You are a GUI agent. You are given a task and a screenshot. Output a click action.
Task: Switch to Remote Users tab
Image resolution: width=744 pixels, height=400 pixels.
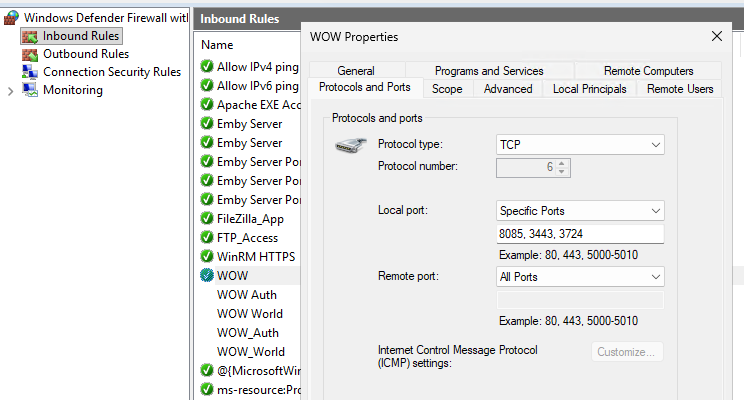(x=680, y=89)
